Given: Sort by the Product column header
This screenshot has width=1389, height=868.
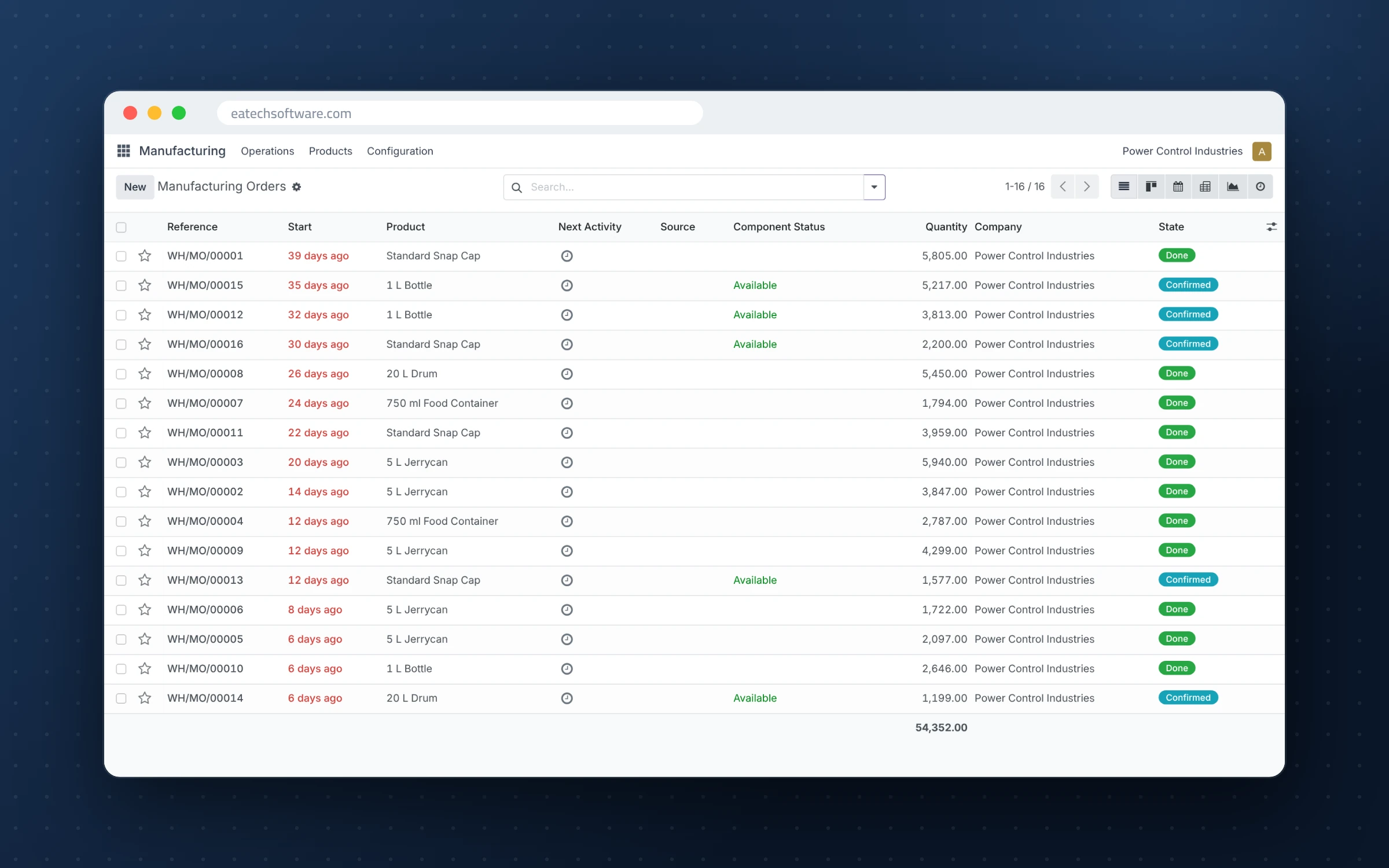Looking at the screenshot, I should tap(406, 227).
